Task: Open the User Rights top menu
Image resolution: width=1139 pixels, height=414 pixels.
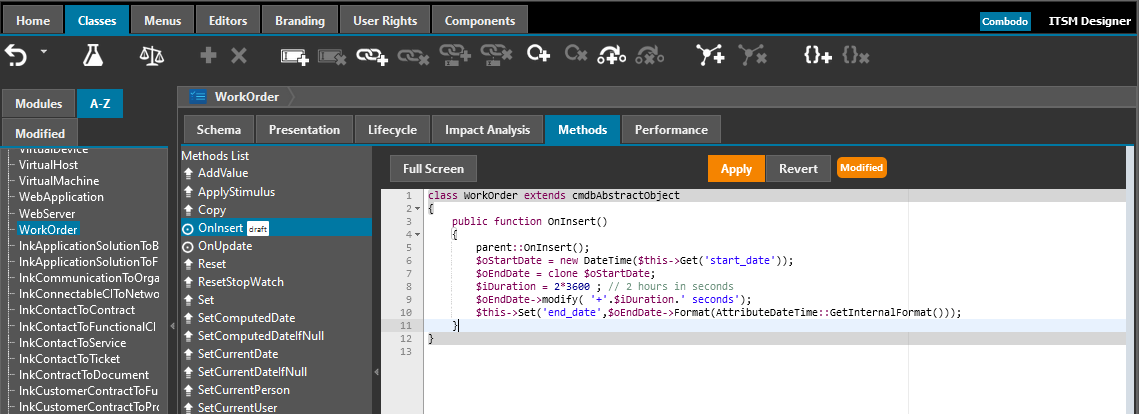Action: [x=386, y=20]
